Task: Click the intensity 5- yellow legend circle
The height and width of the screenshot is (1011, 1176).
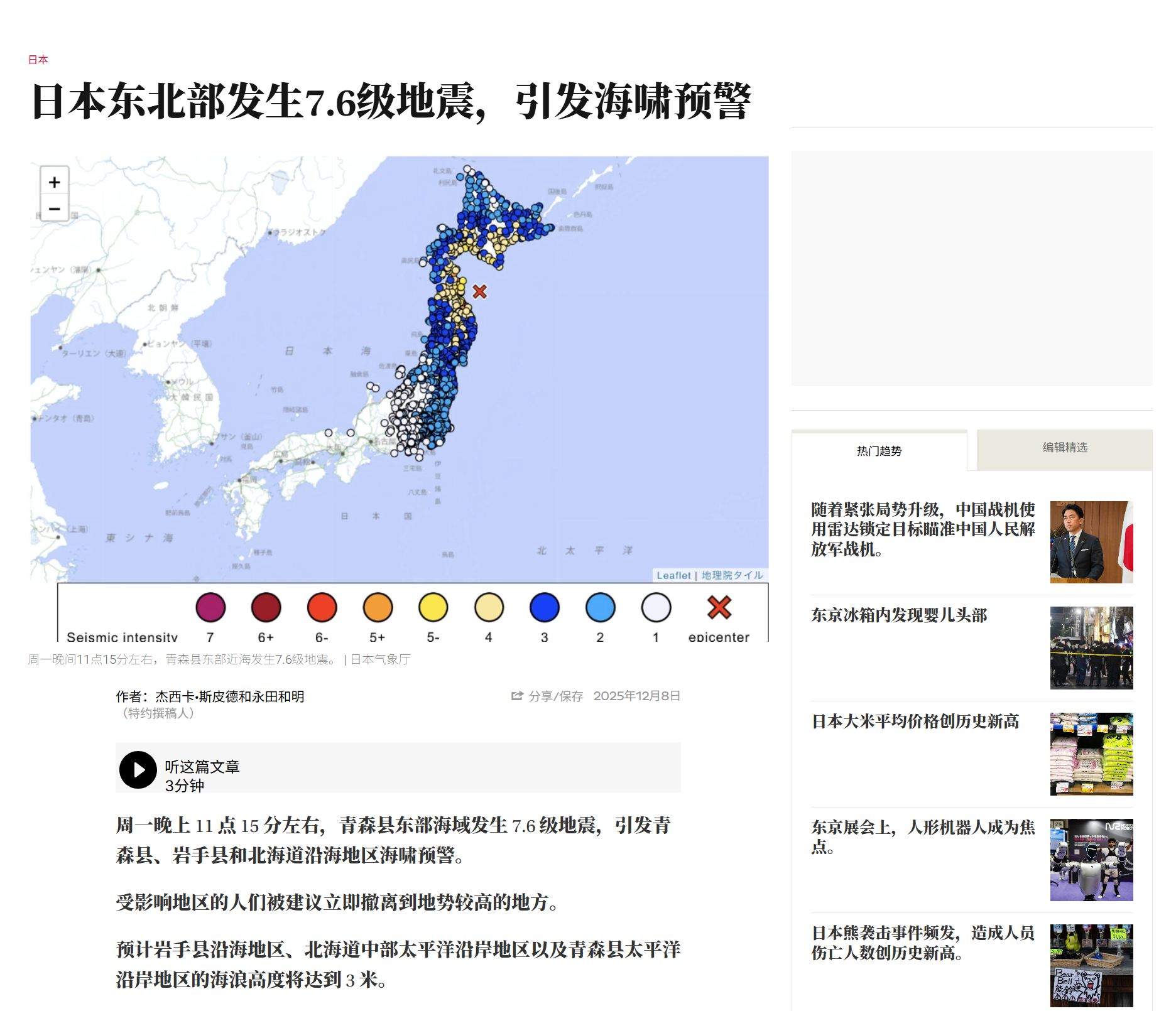Action: 433,607
